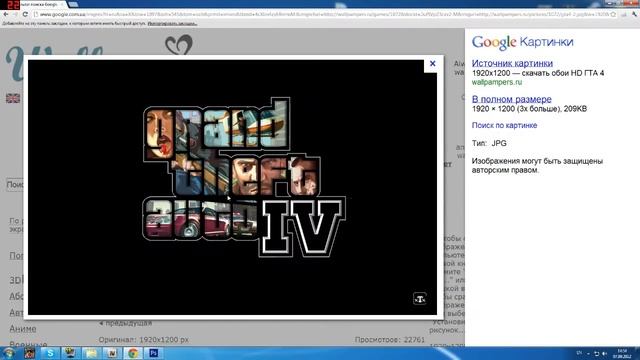Click the предыдущая link below the image
The height and width of the screenshot is (360, 640).
point(125,323)
